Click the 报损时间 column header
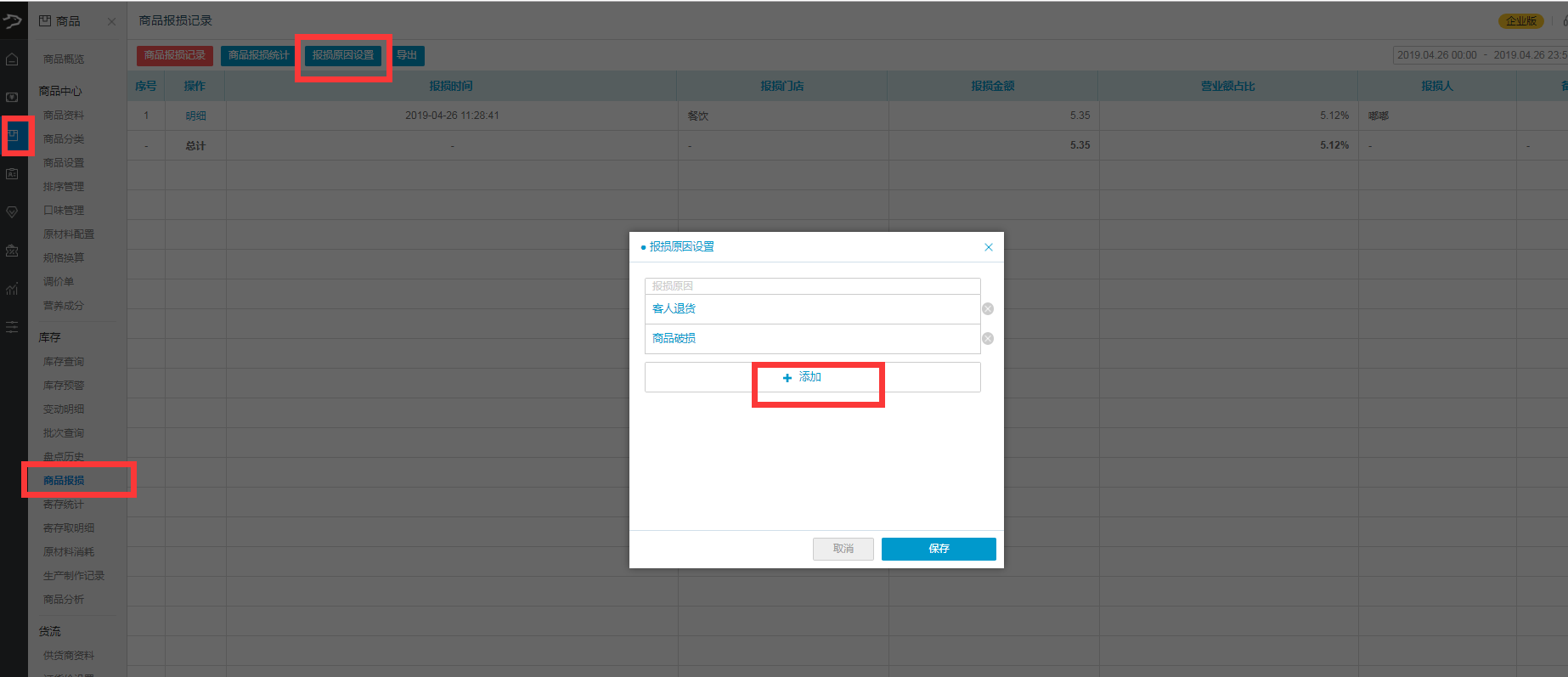This screenshot has width=1568, height=677. 451,86
